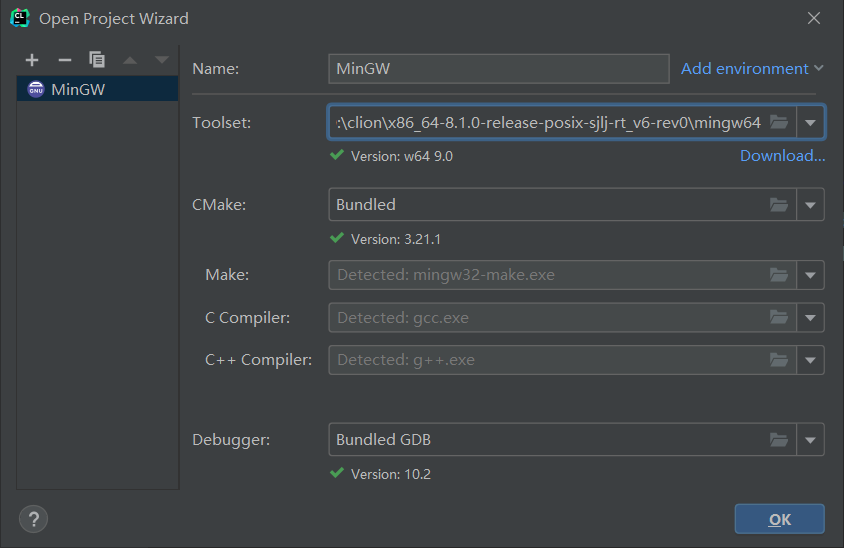Browse folder for C++ Compiler
844x548 pixels.
pos(779,360)
